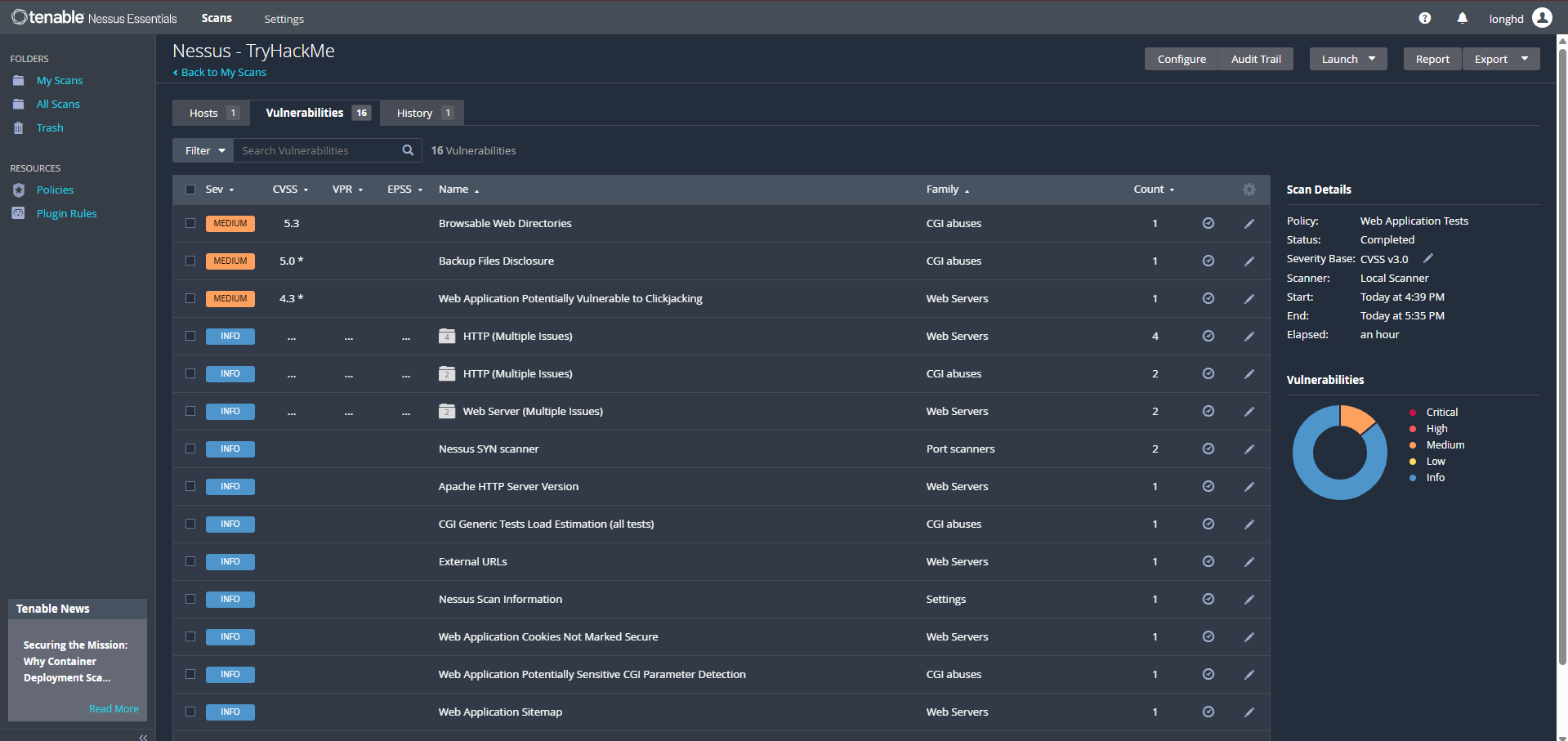Click the Plugin Rules icon

19,213
